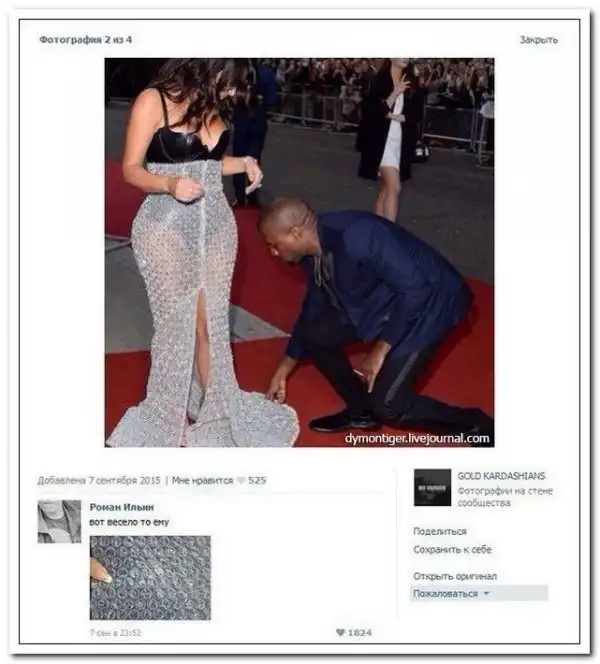Click the Мне нравится link
The height and width of the screenshot is (664, 600).
202,480
